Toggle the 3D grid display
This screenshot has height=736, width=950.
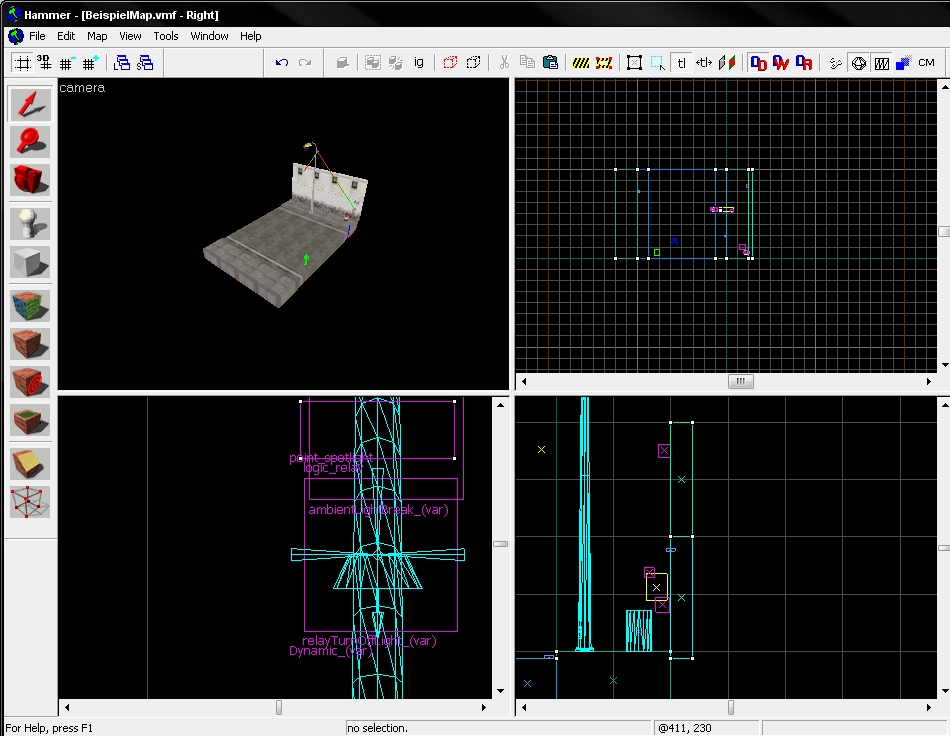click(x=44, y=63)
